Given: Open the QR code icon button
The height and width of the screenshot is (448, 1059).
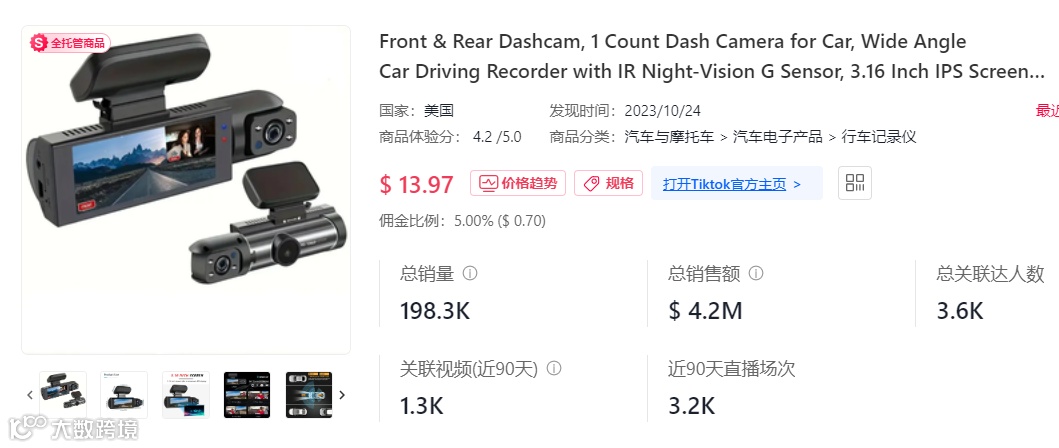Looking at the screenshot, I should (854, 182).
